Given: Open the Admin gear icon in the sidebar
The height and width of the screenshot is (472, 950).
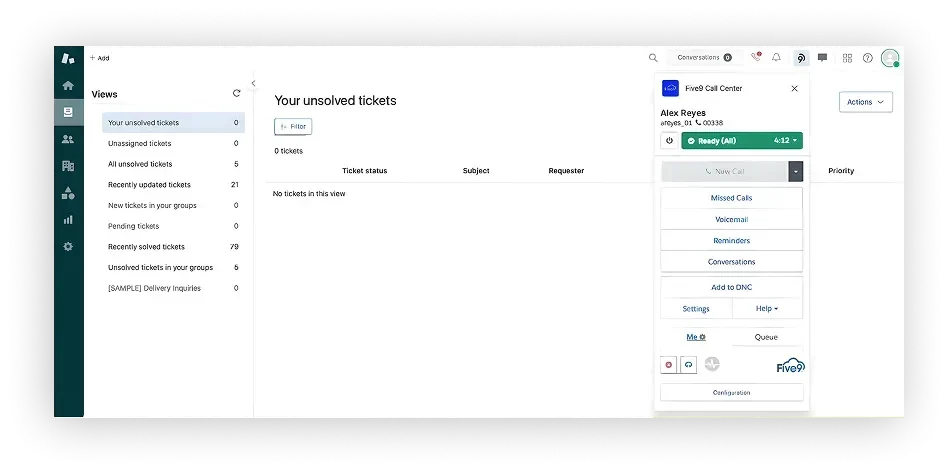Looking at the screenshot, I should 68,246.
